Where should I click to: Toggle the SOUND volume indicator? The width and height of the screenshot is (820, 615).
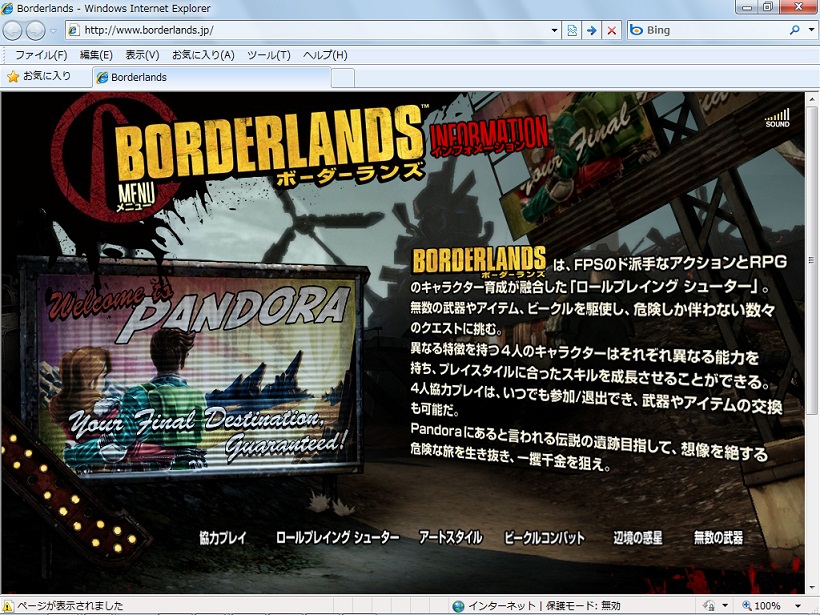(777, 118)
